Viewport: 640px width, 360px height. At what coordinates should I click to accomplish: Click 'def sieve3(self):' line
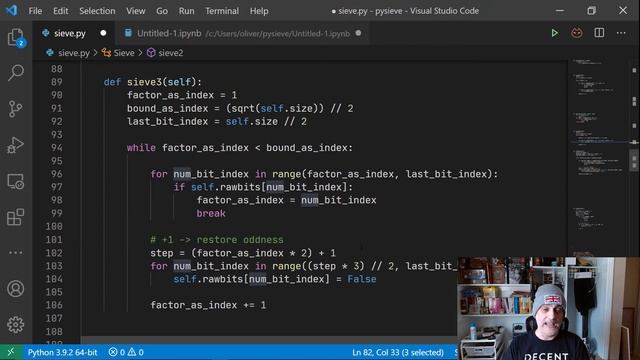153,82
